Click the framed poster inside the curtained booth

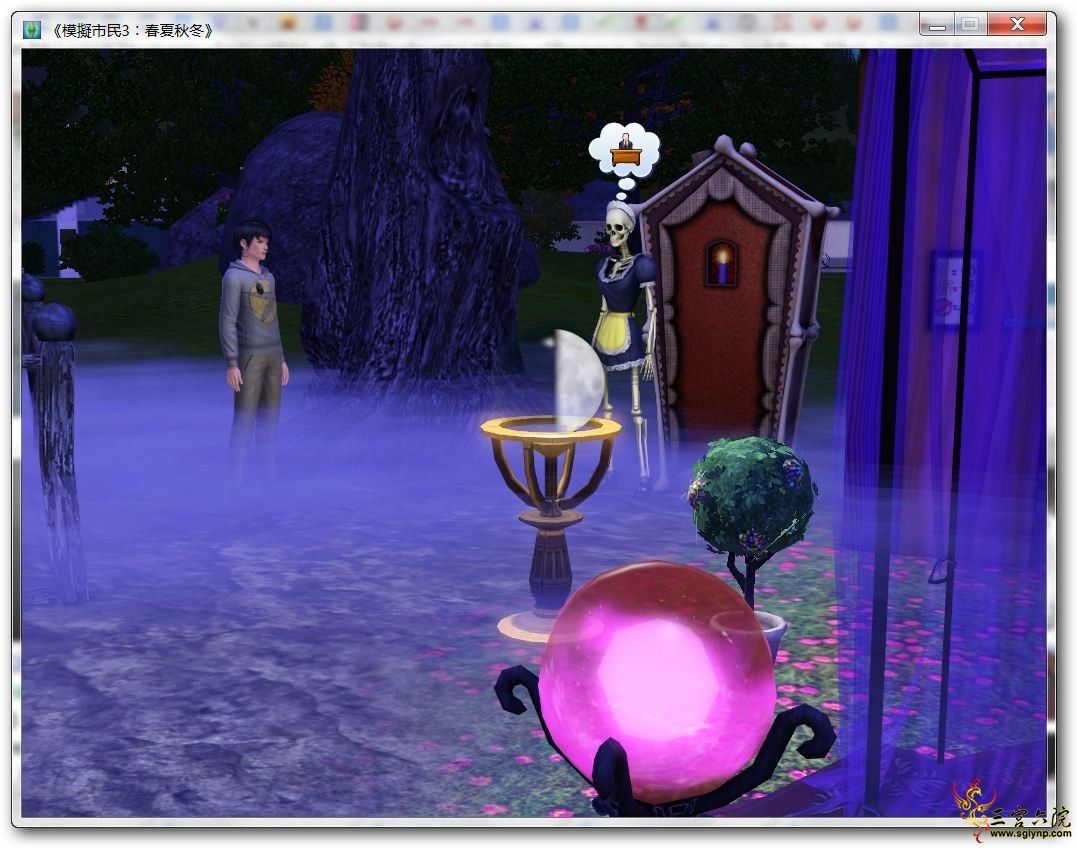tap(955, 289)
